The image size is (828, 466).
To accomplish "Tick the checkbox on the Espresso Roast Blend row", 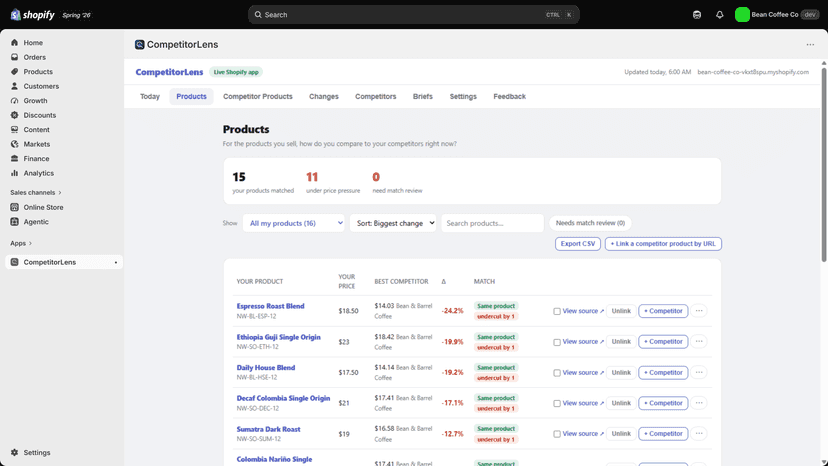I will click(x=557, y=311).
